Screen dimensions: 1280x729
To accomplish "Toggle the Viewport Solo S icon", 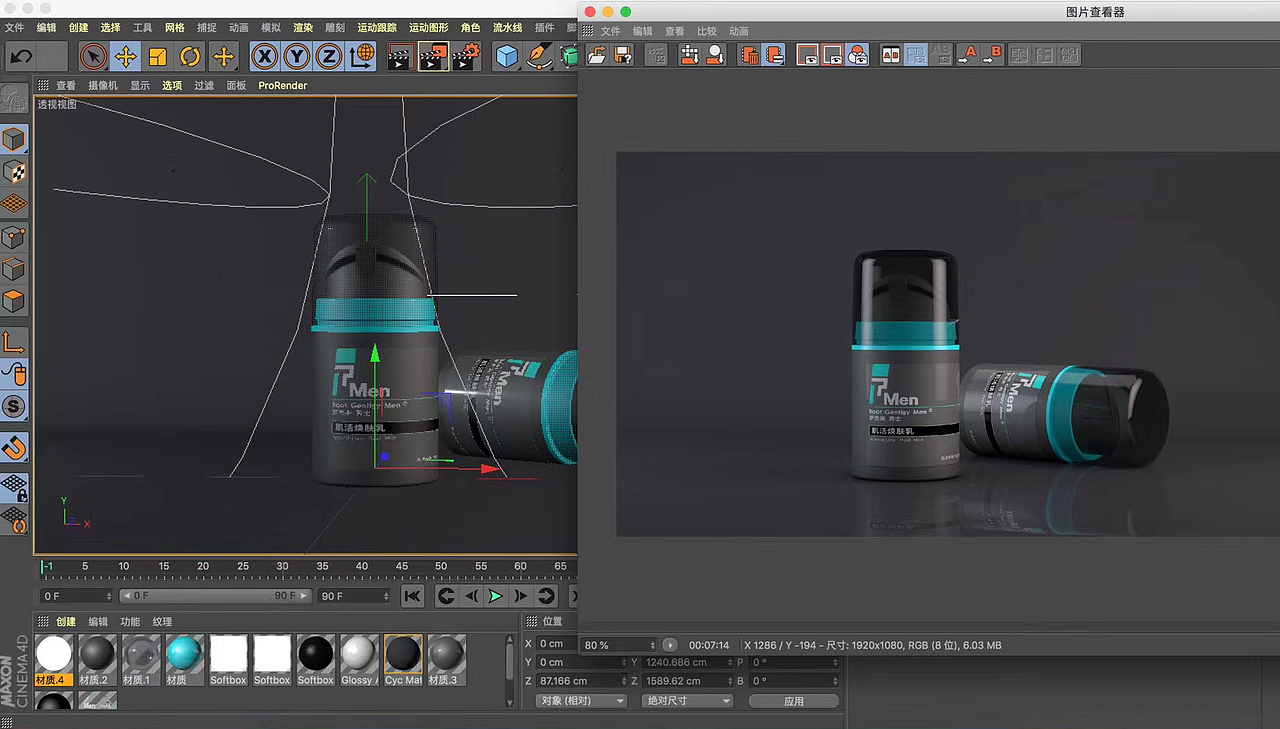I will (14, 406).
